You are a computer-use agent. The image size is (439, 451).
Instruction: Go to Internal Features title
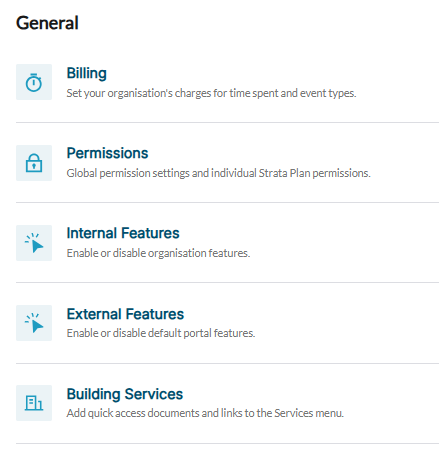click(x=123, y=233)
